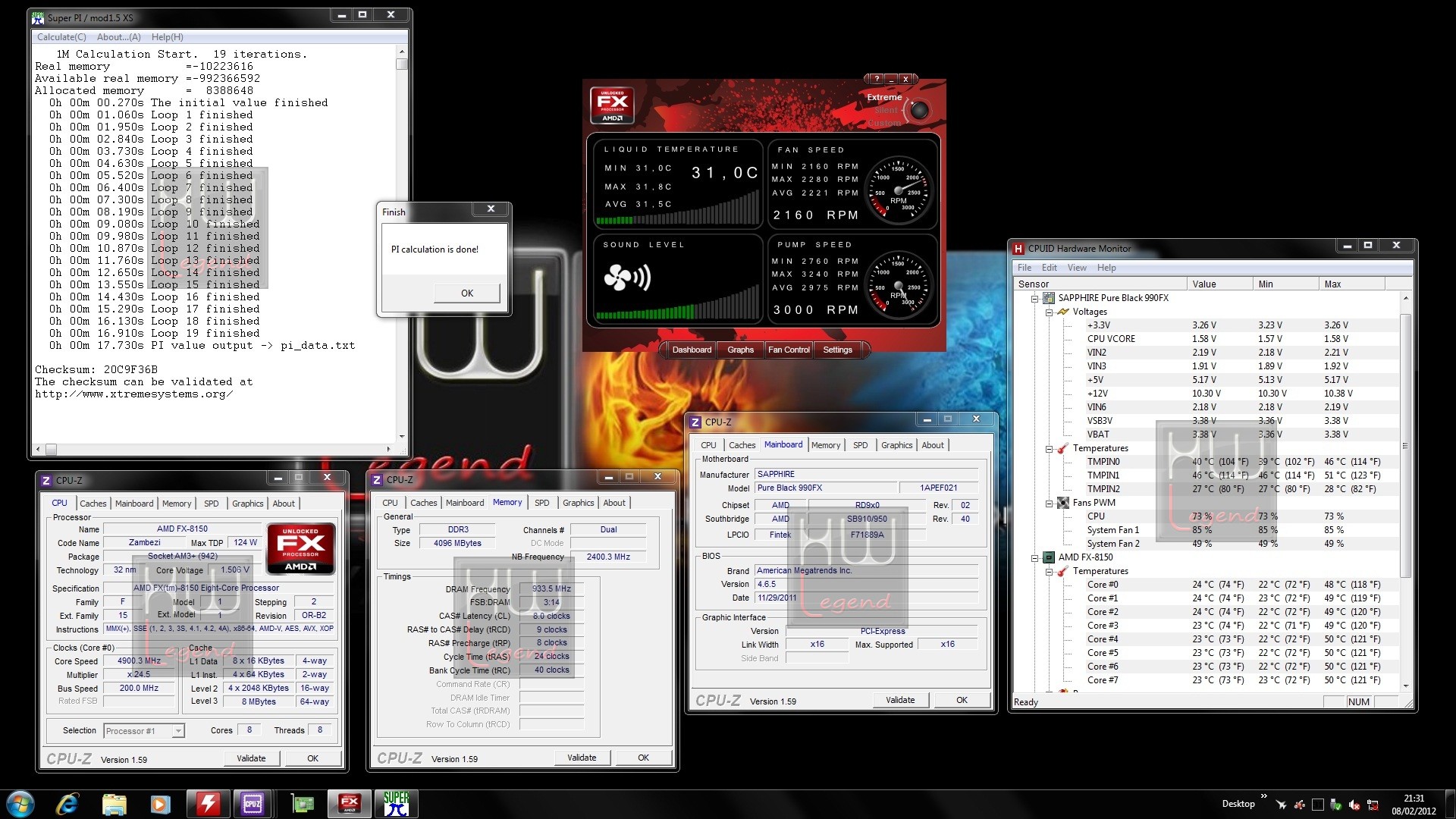Switch to CPU-Z via purple taskbar icon
The width and height of the screenshot is (1456, 819).
click(x=253, y=804)
